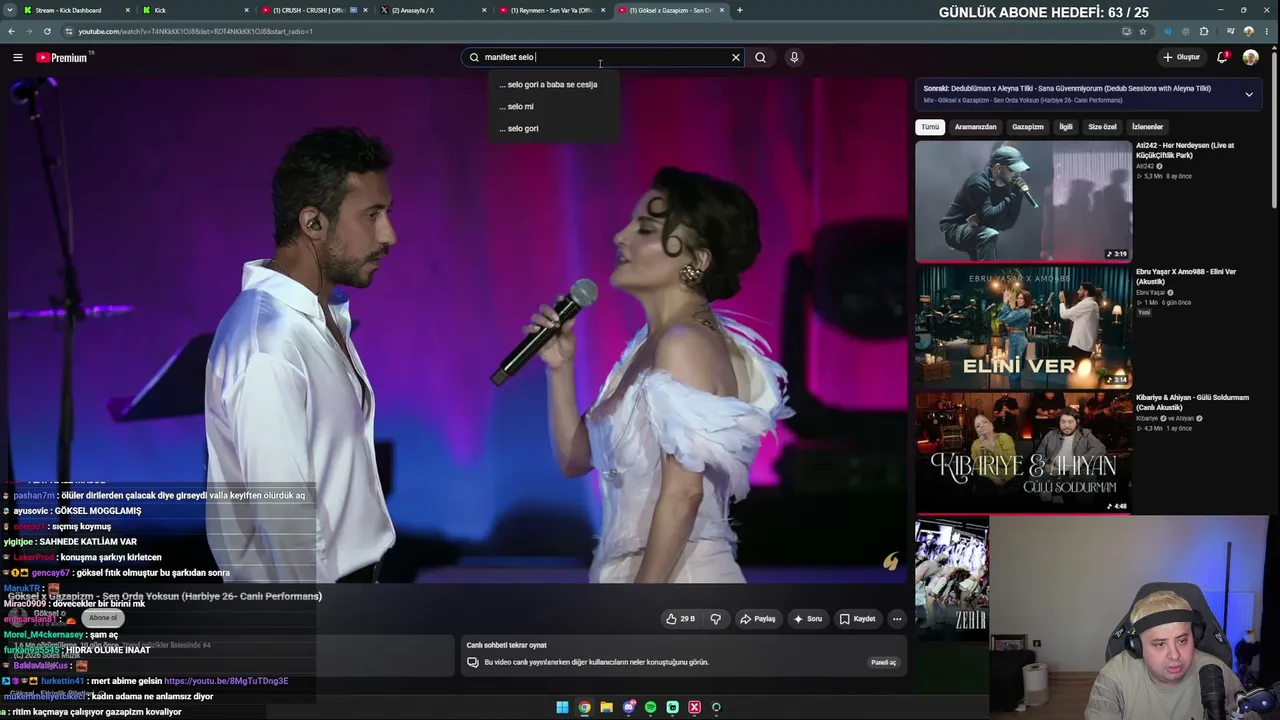Select the Tümü filter chip
The height and width of the screenshot is (720, 1280).
(930, 127)
